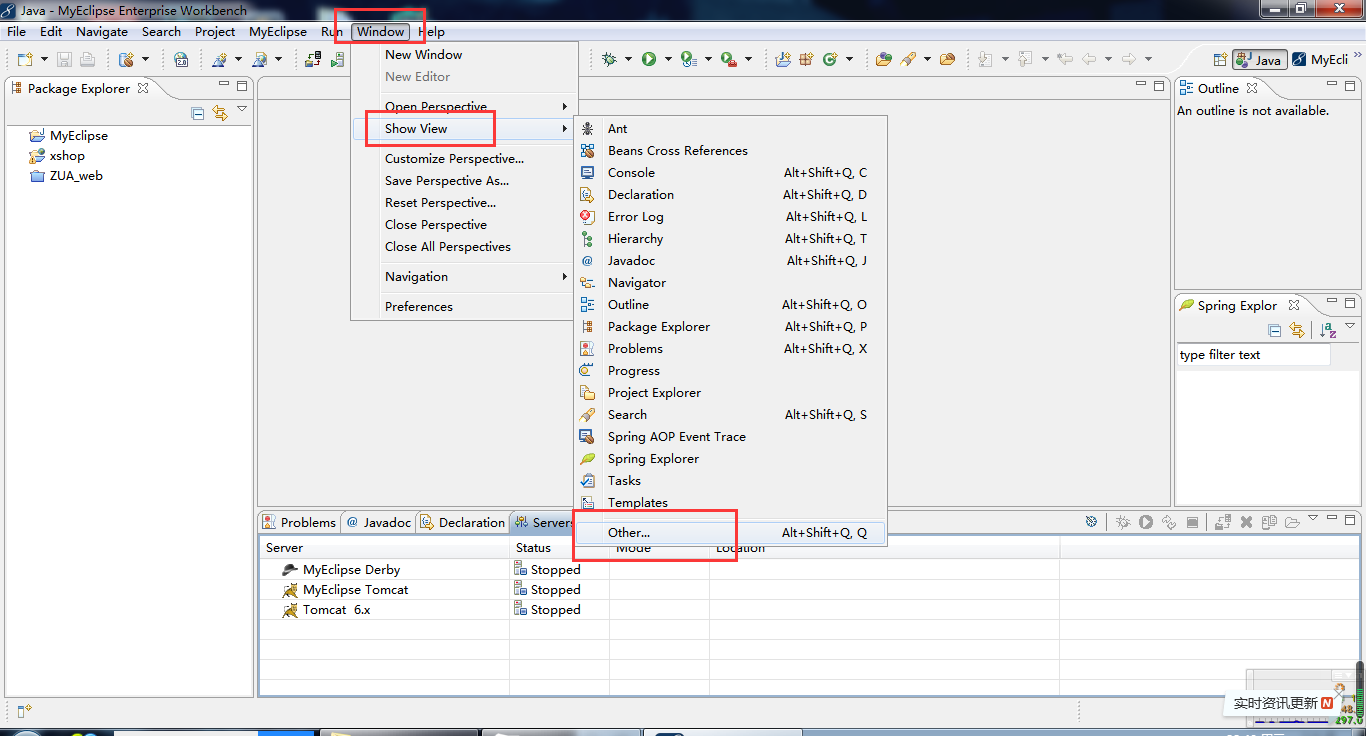Choose Error Log from Show View list
1366x736 pixels.
(x=731, y=217)
